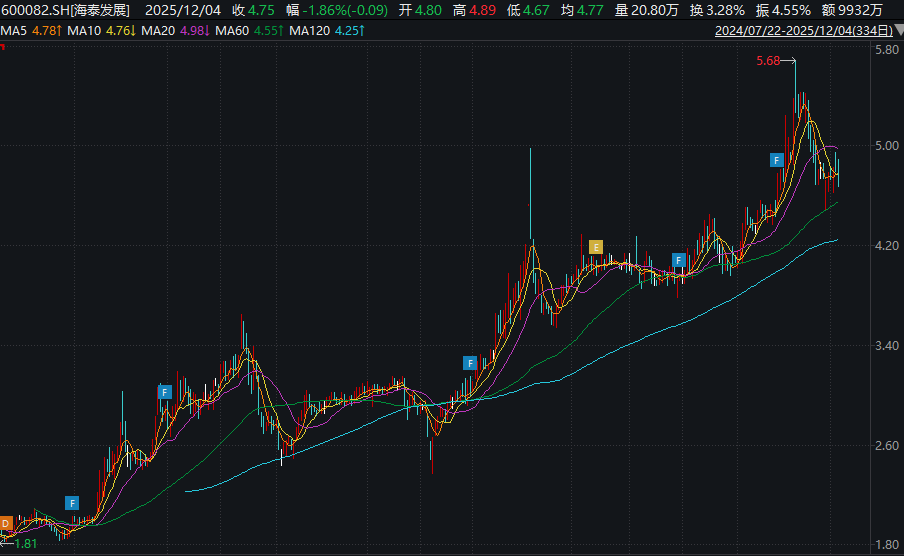Click the F marker right of the E marker
This screenshot has width=904, height=556.
coord(679,261)
